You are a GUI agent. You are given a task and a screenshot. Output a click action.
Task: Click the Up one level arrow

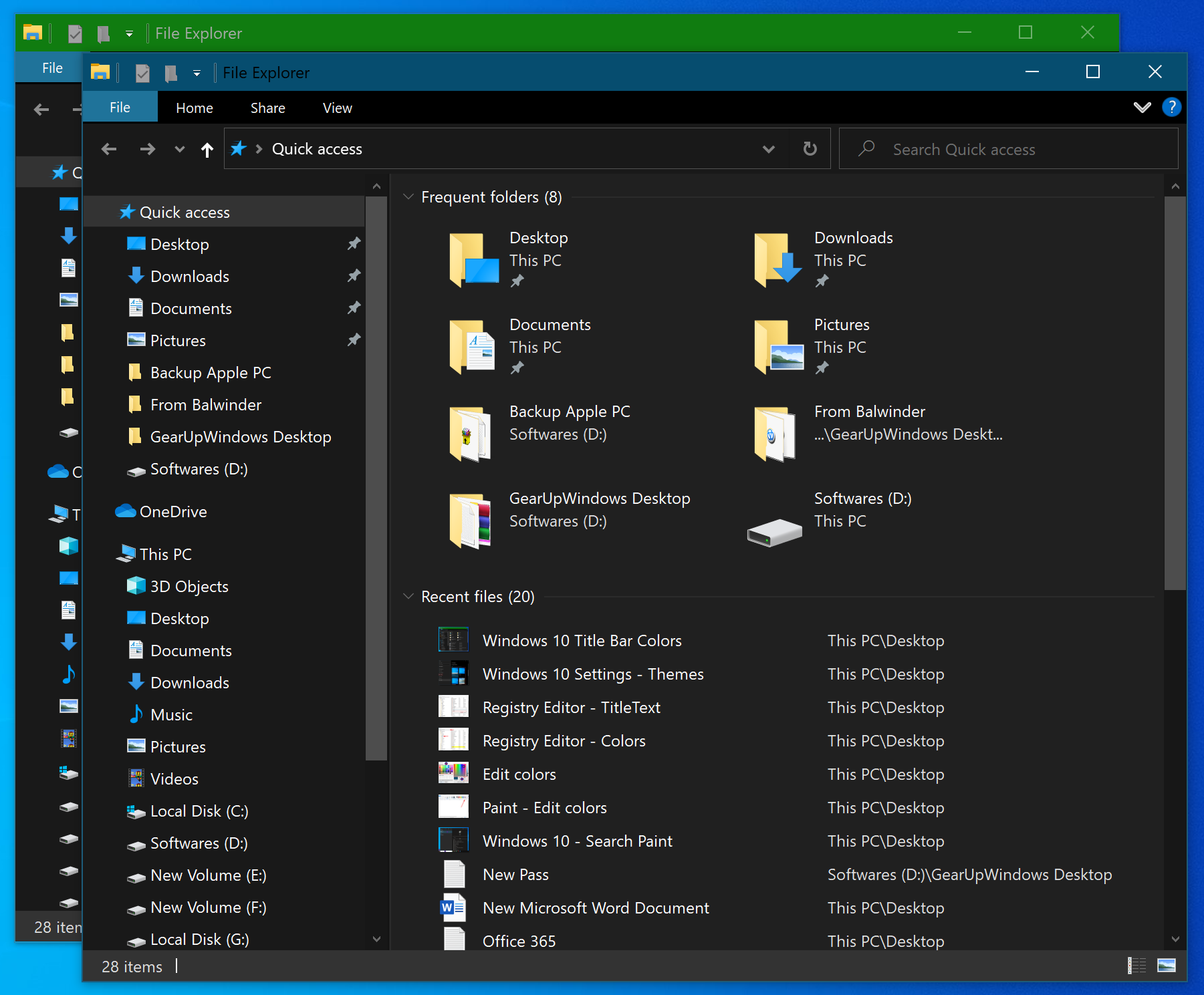point(207,150)
